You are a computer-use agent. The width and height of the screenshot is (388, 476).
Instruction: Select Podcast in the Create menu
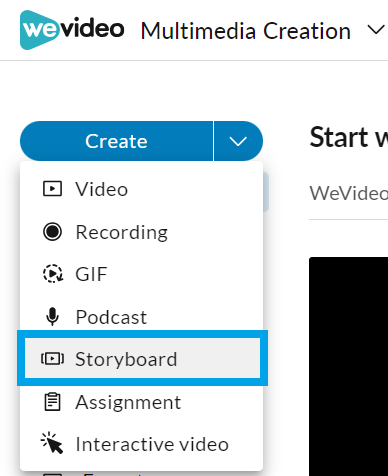coord(141,317)
